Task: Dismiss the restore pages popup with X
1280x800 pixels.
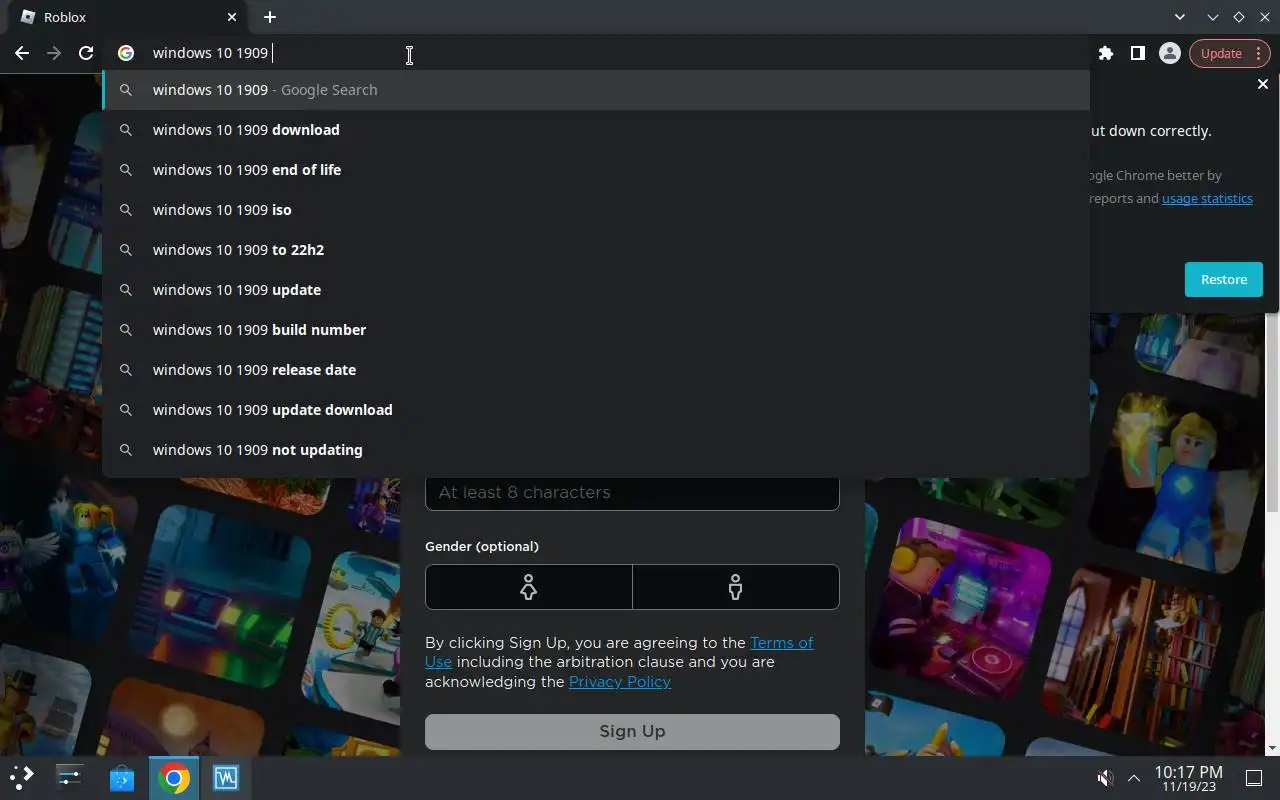Action: pos(1262,85)
